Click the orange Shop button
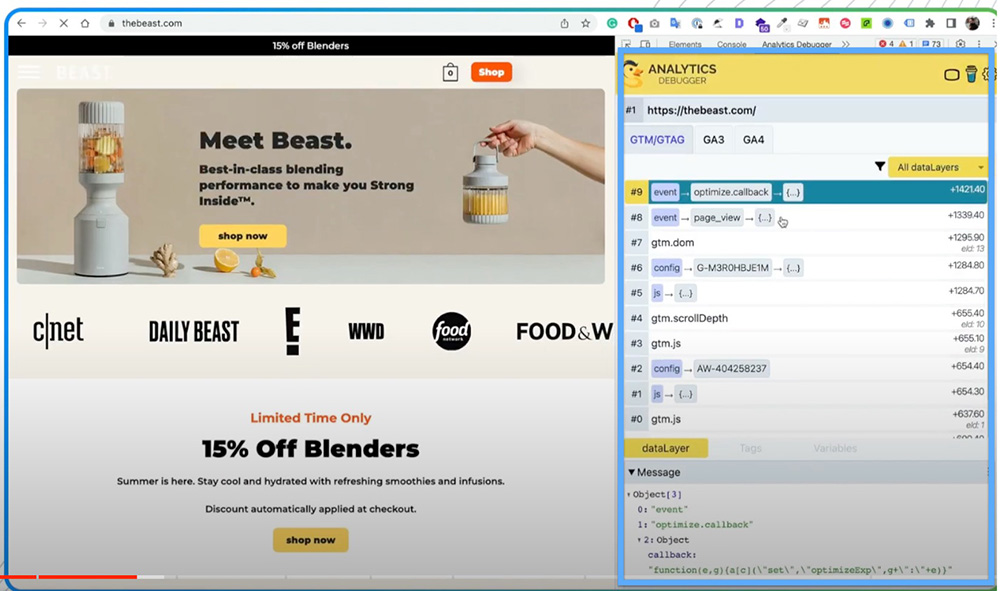The image size is (1000, 591). click(491, 72)
